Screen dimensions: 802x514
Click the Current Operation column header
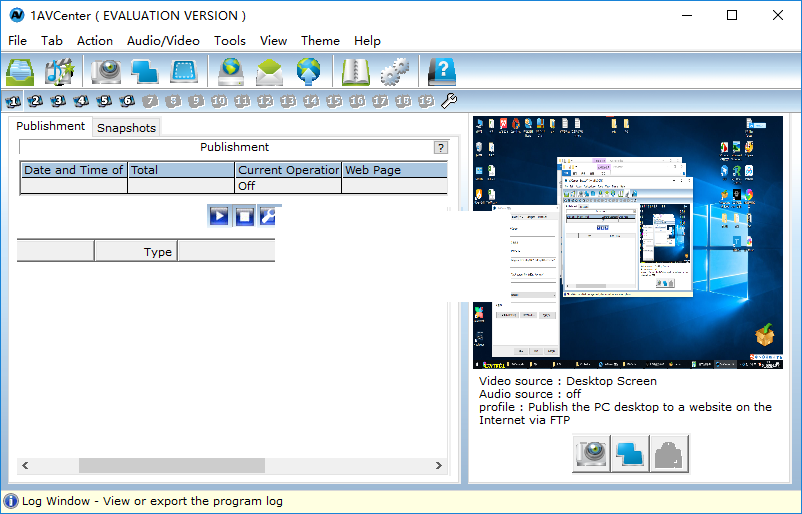click(x=288, y=170)
